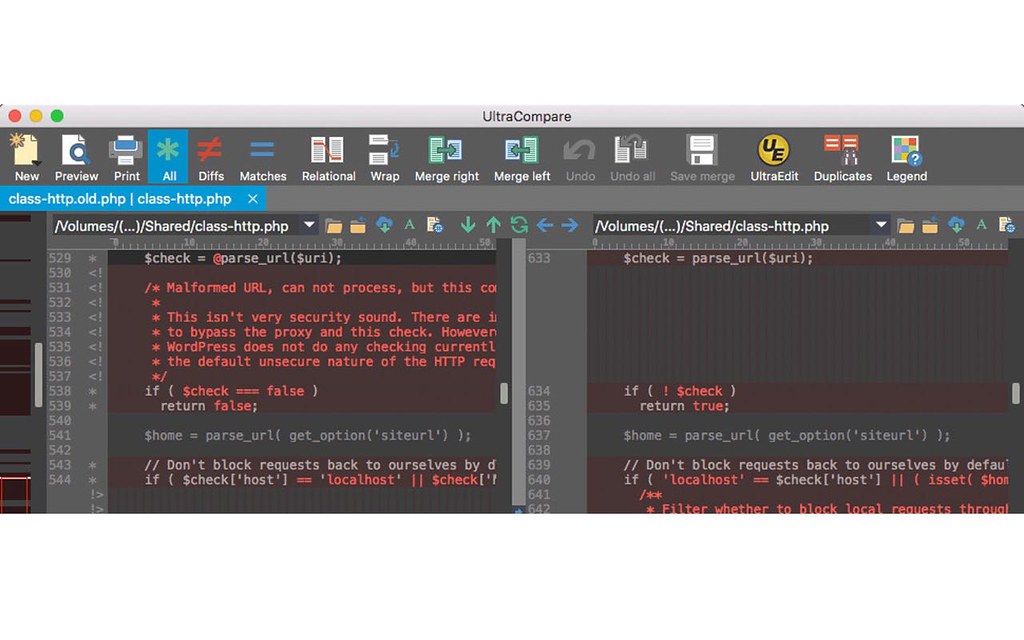Click the green zoom window button
Viewport: 1024px width, 640px height.
pyautogui.click(x=57, y=116)
